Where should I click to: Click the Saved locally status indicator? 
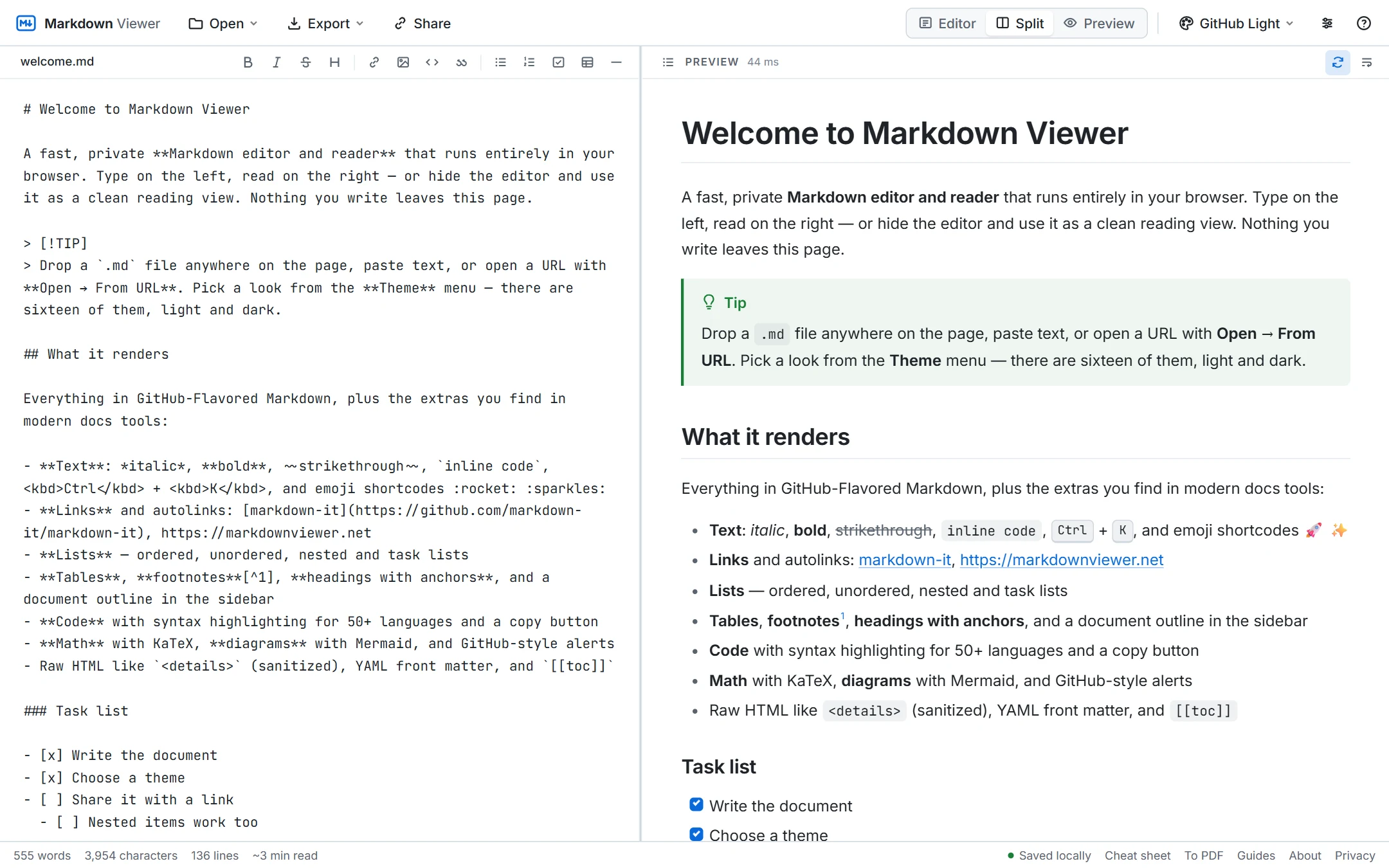(x=1049, y=856)
